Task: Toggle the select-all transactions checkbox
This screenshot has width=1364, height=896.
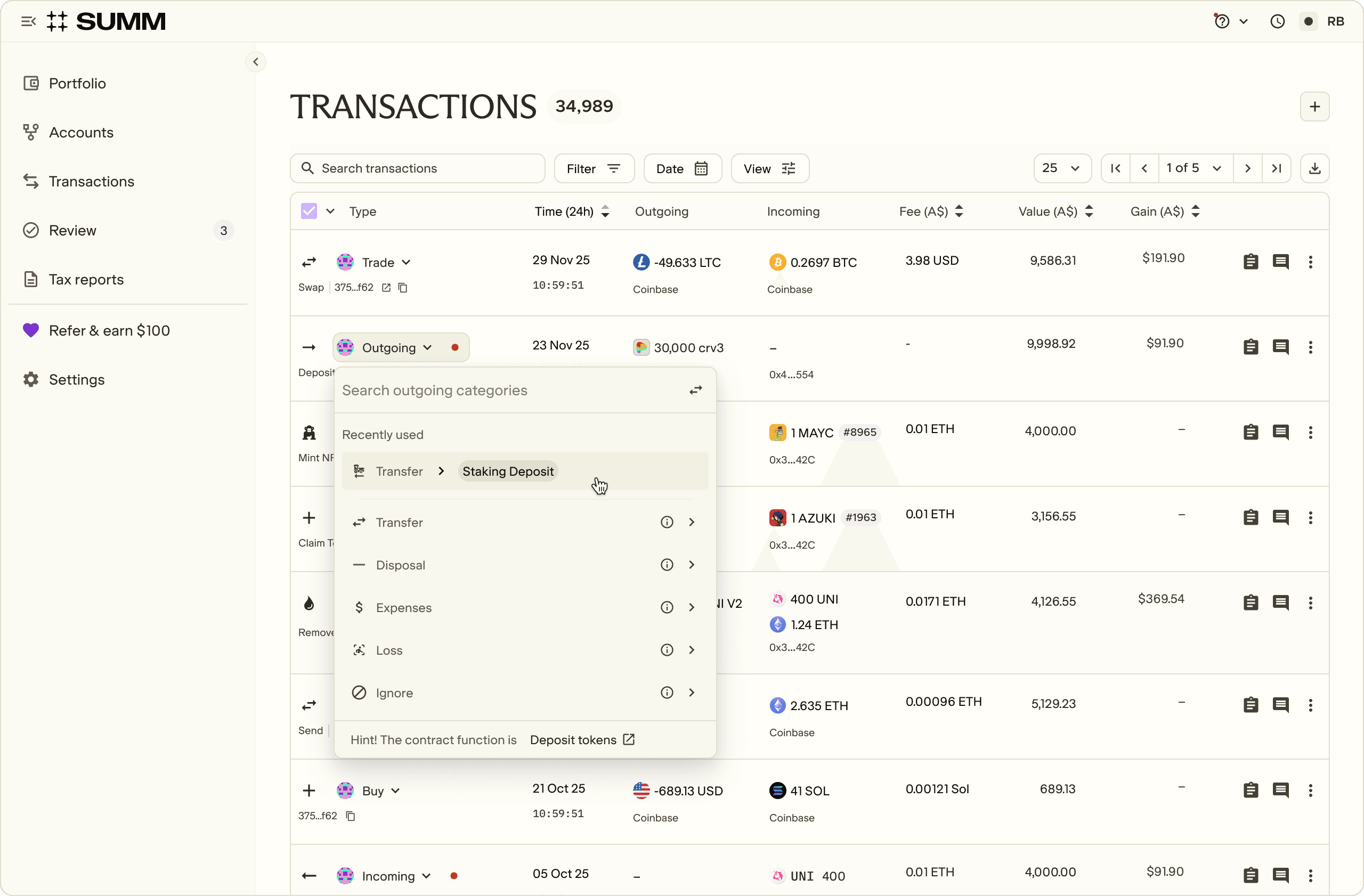Action: tap(309, 211)
